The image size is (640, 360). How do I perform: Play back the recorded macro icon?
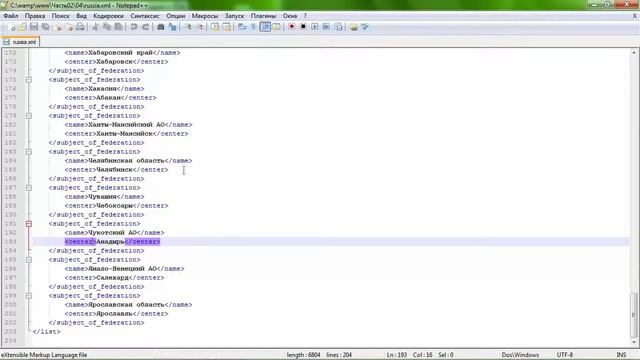pyautogui.click(x=315, y=27)
